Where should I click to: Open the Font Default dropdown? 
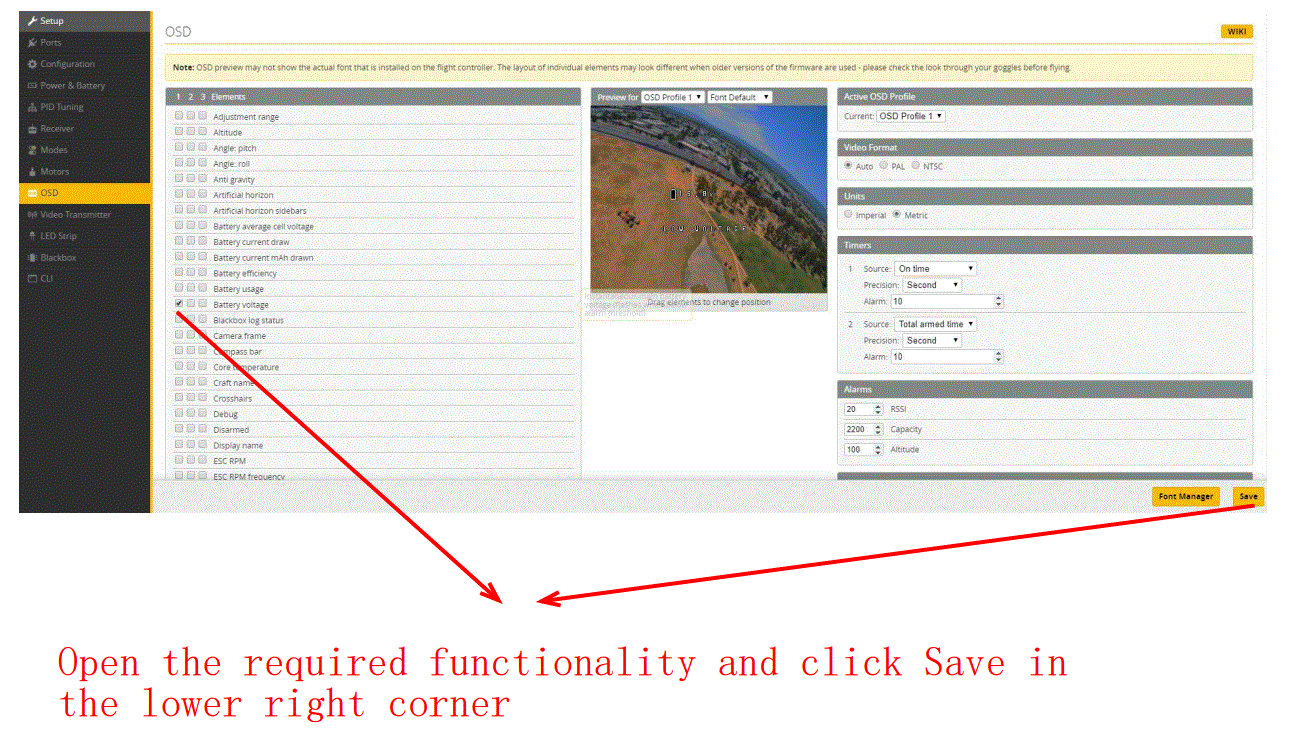click(x=740, y=97)
